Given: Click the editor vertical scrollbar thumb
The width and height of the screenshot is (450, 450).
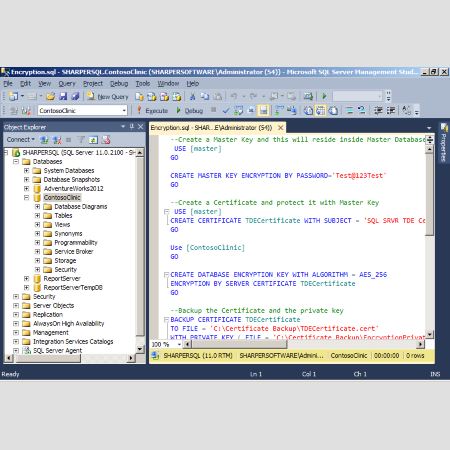Looking at the screenshot, I should pos(430,195).
